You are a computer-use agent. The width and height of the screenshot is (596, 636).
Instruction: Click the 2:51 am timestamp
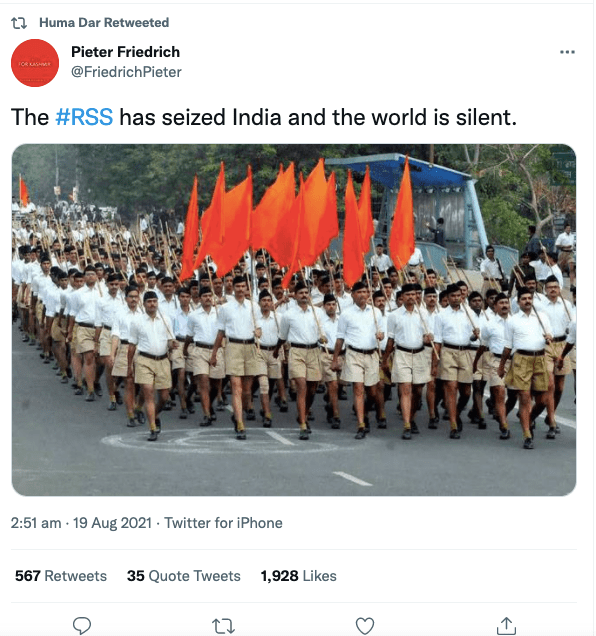(x=36, y=523)
